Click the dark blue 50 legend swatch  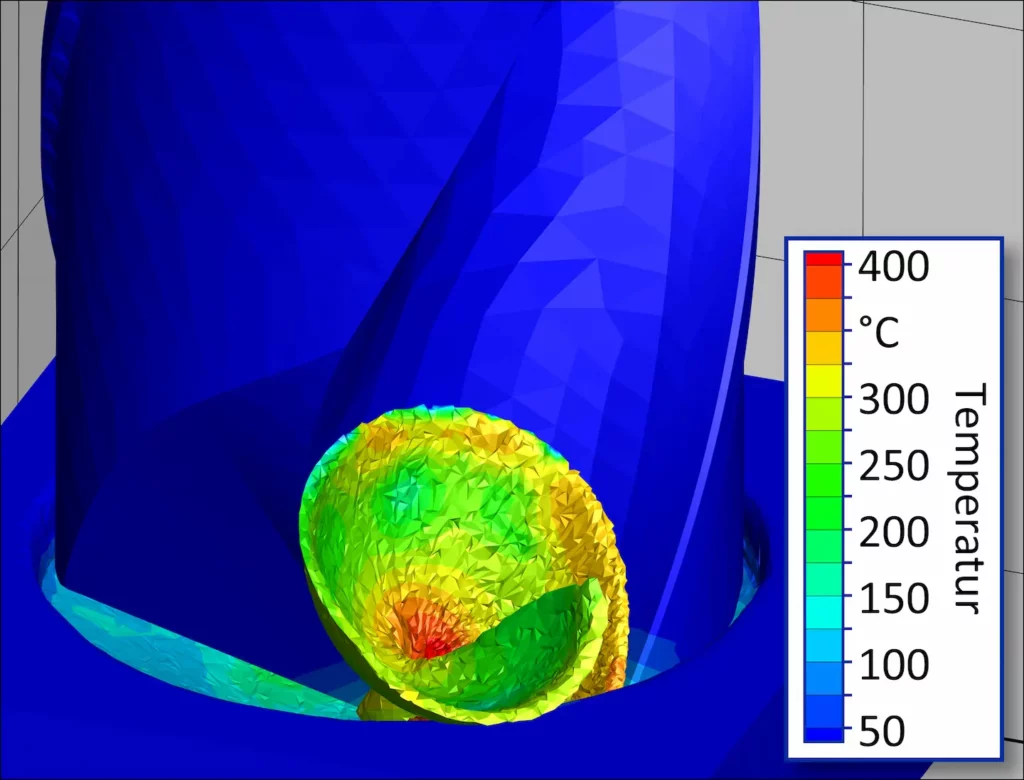[823, 735]
